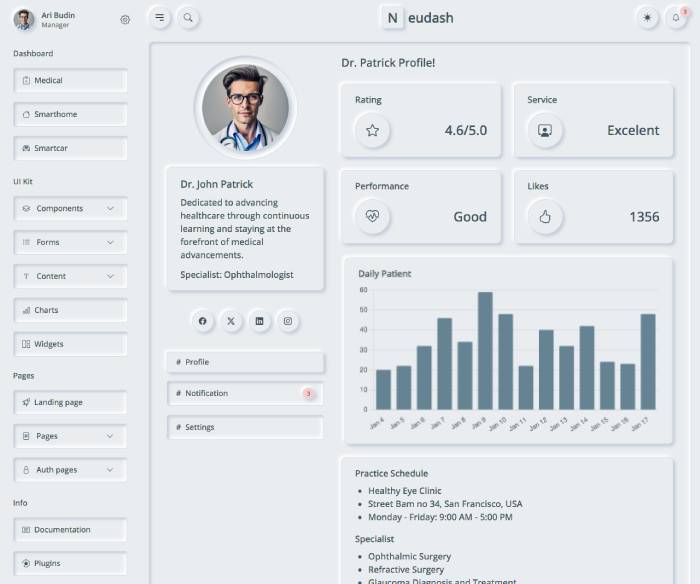Click the search magnifier icon in header
This screenshot has width=700, height=584.
(187, 17)
